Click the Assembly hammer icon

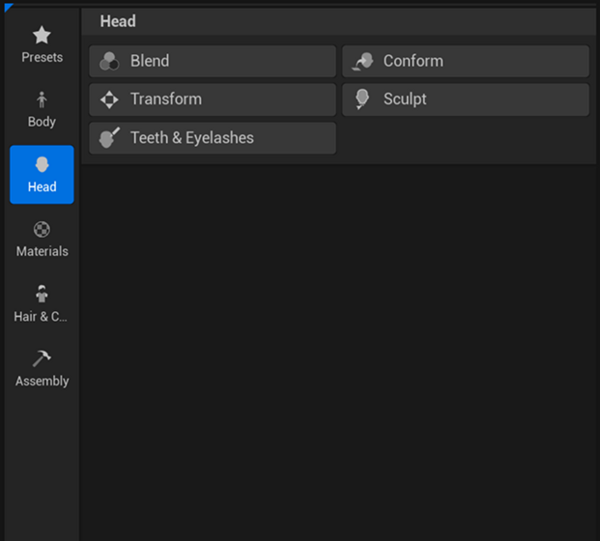pos(42,358)
